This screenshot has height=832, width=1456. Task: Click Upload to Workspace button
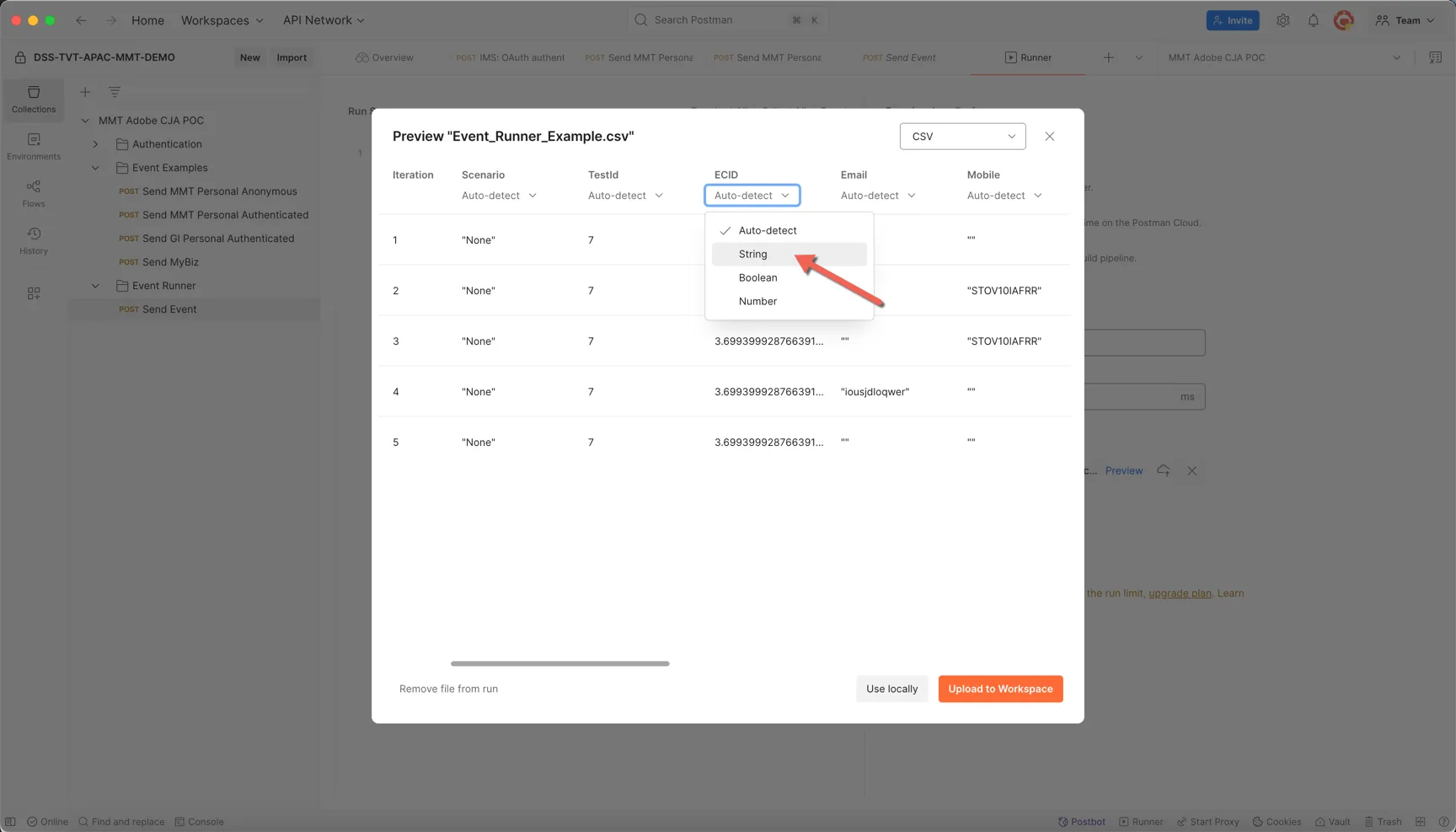point(1000,689)
